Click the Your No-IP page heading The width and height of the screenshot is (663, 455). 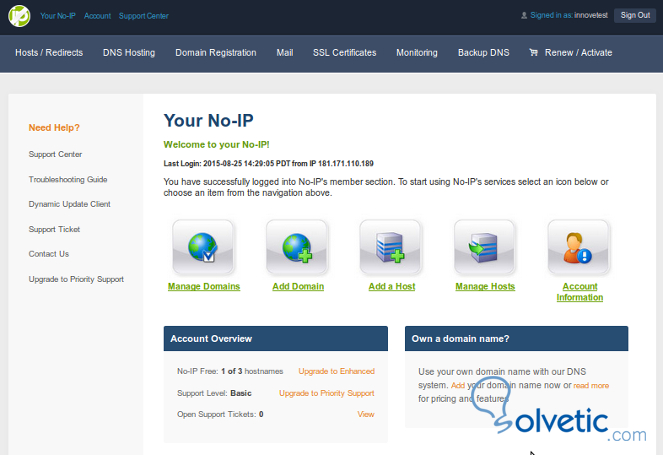point(208,121)
